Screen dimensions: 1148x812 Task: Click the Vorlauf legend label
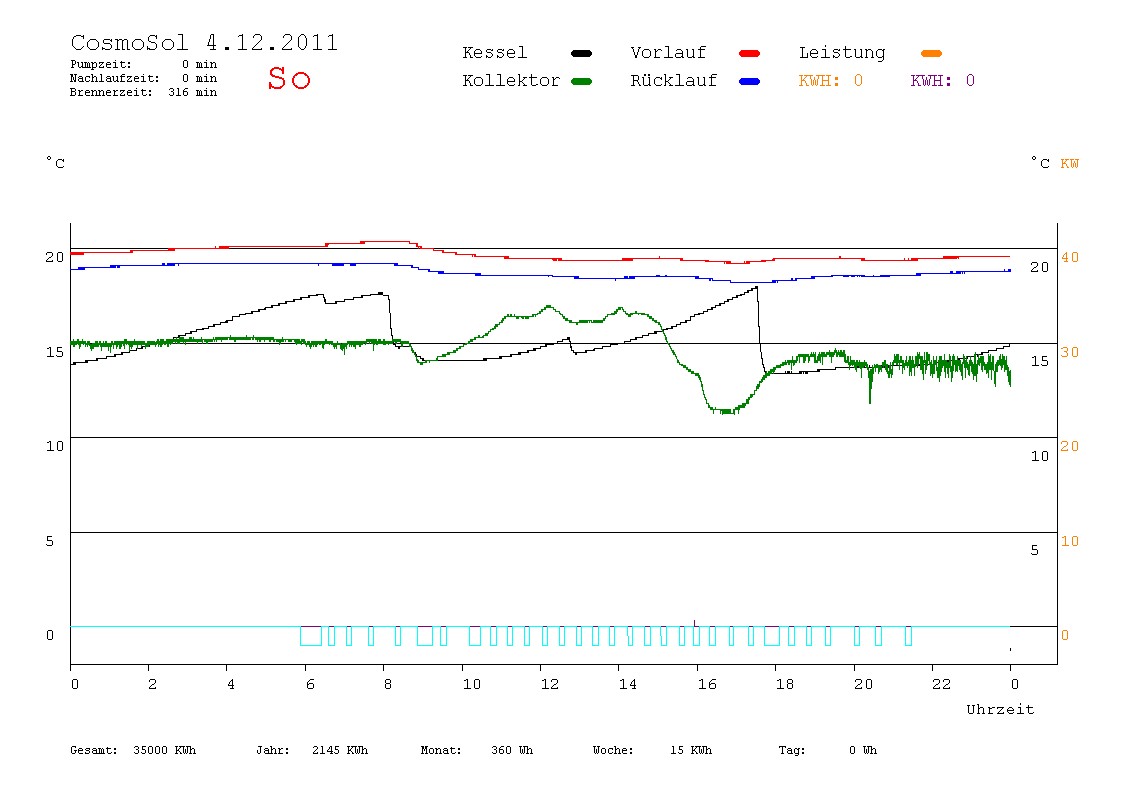pos(668,53)
